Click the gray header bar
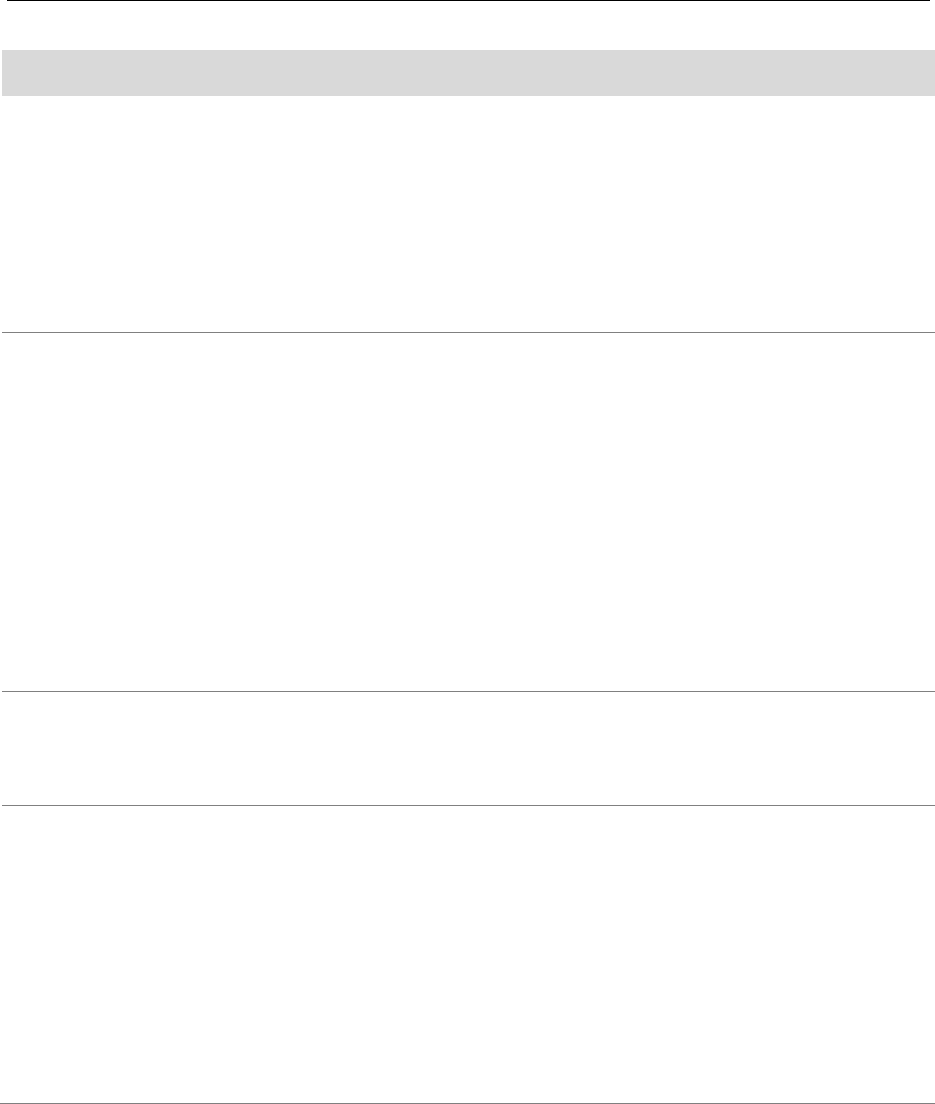 (x=467, y=72)
